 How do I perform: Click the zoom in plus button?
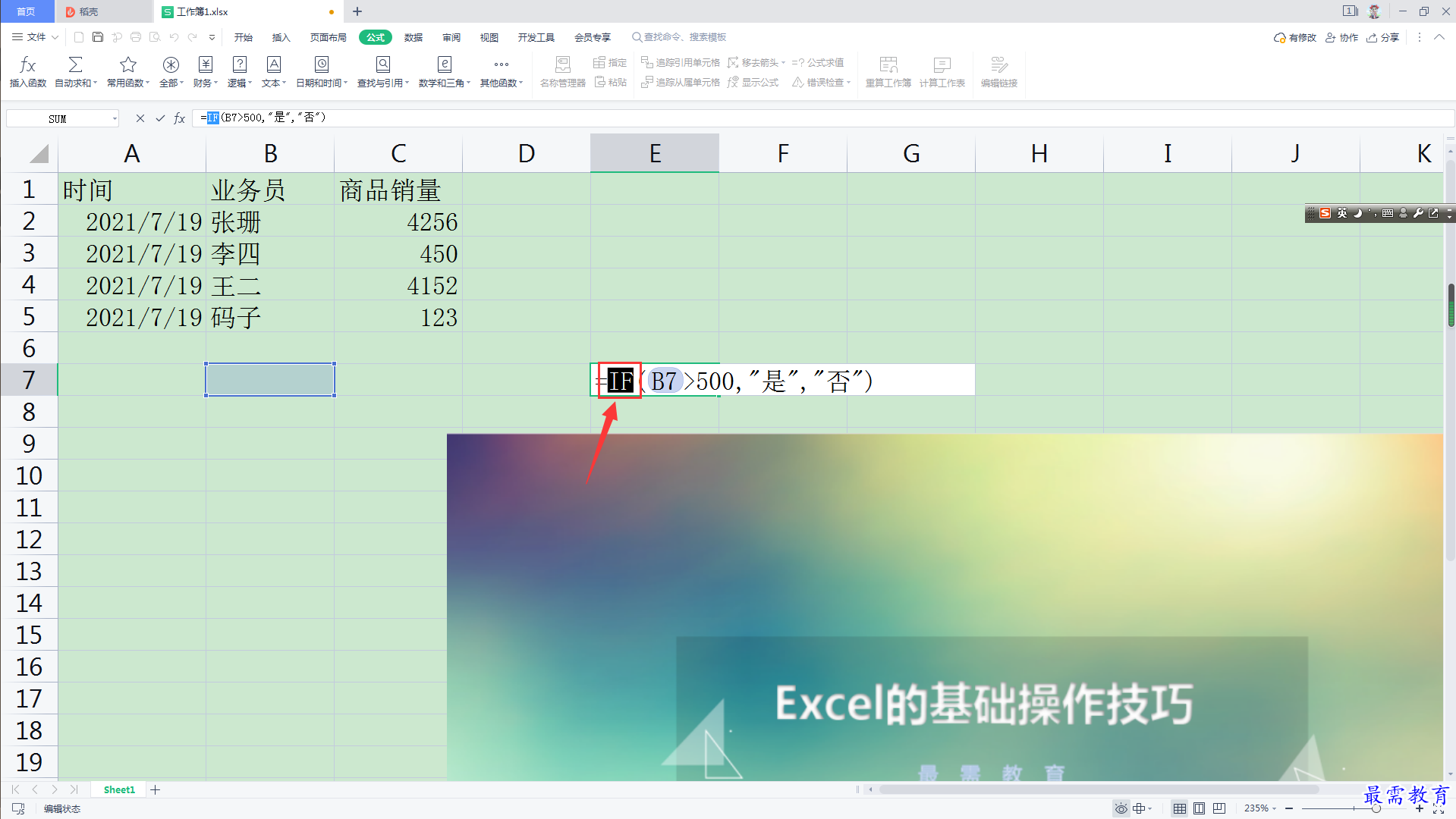[x=1420, y=808]
